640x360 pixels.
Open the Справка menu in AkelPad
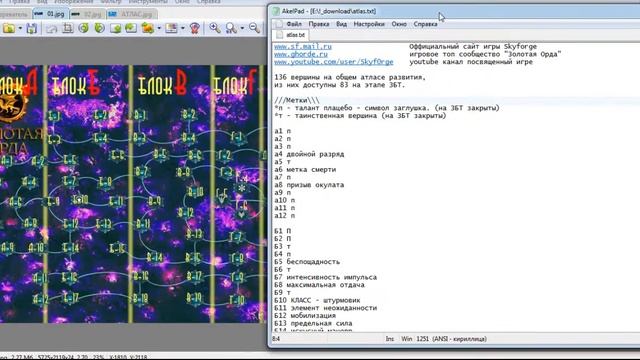(x=425, y=24)
